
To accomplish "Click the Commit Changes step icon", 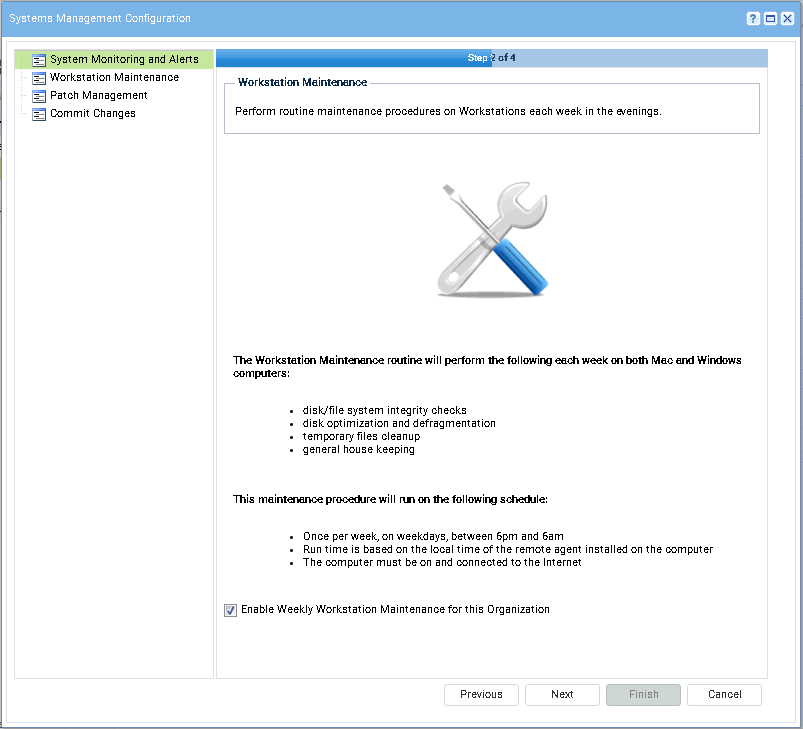I will (x=39, y=114).
